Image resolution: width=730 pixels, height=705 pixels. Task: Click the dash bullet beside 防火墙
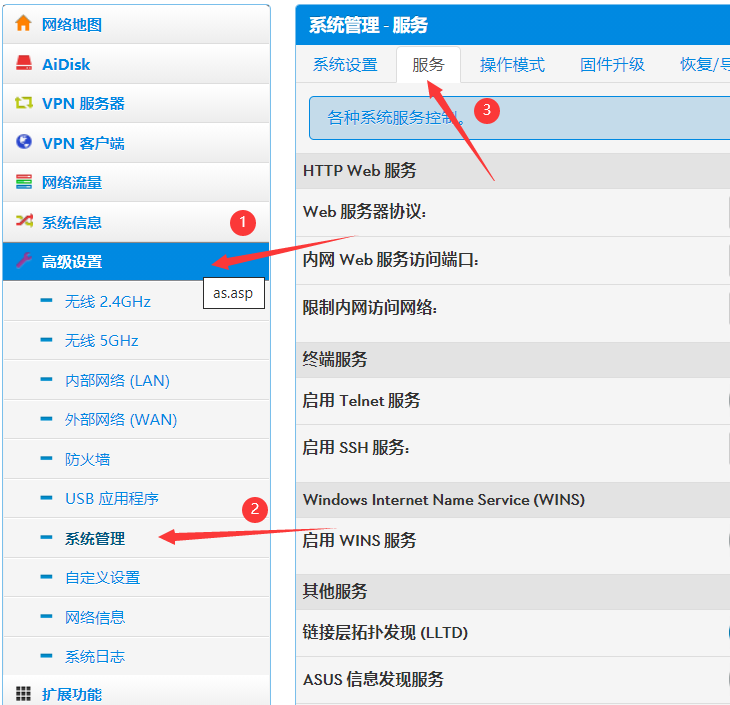47,458
